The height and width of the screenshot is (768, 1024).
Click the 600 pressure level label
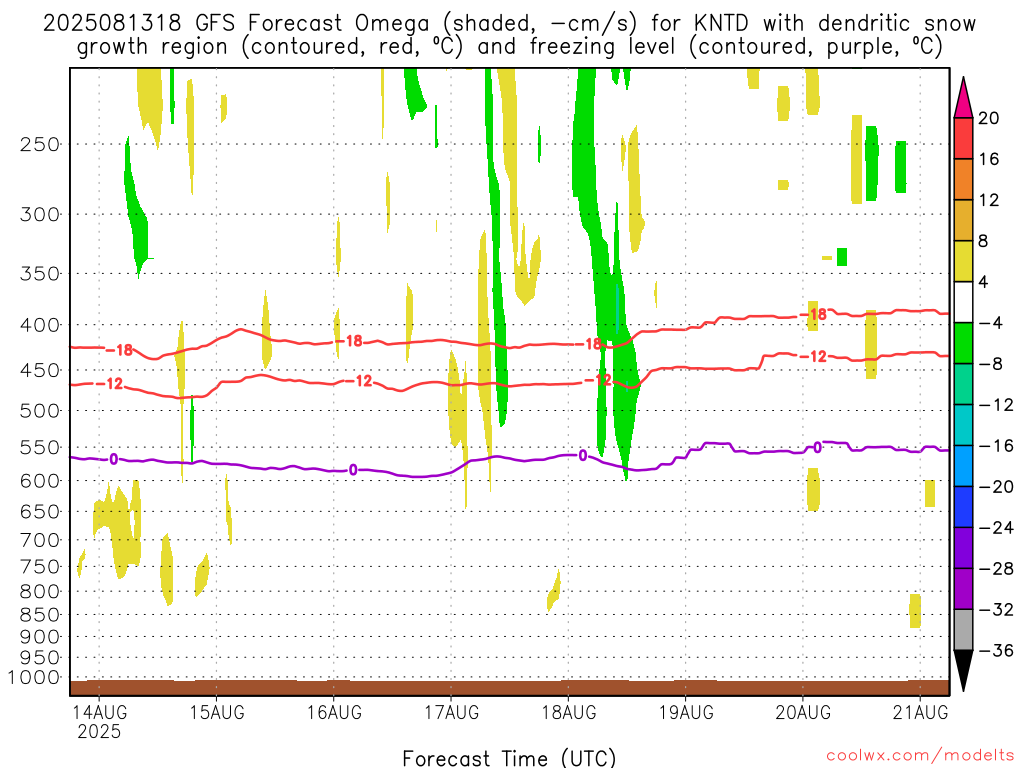click(x=40, y=481)
